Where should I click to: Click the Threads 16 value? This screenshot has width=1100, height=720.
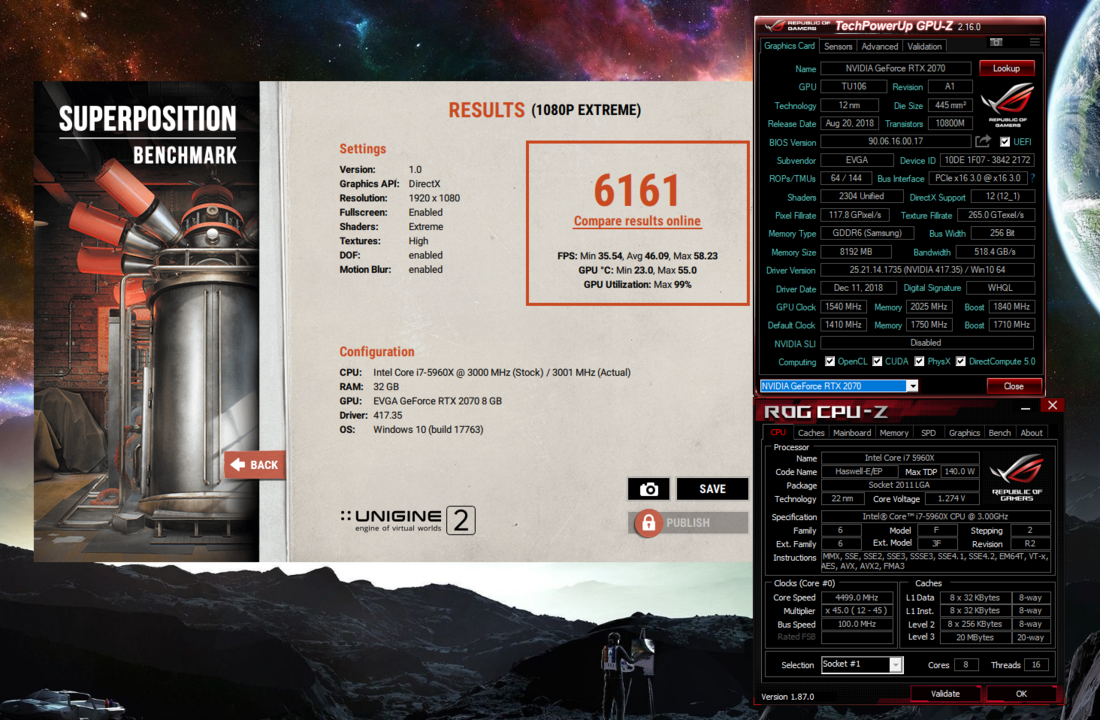point(1036,665)
